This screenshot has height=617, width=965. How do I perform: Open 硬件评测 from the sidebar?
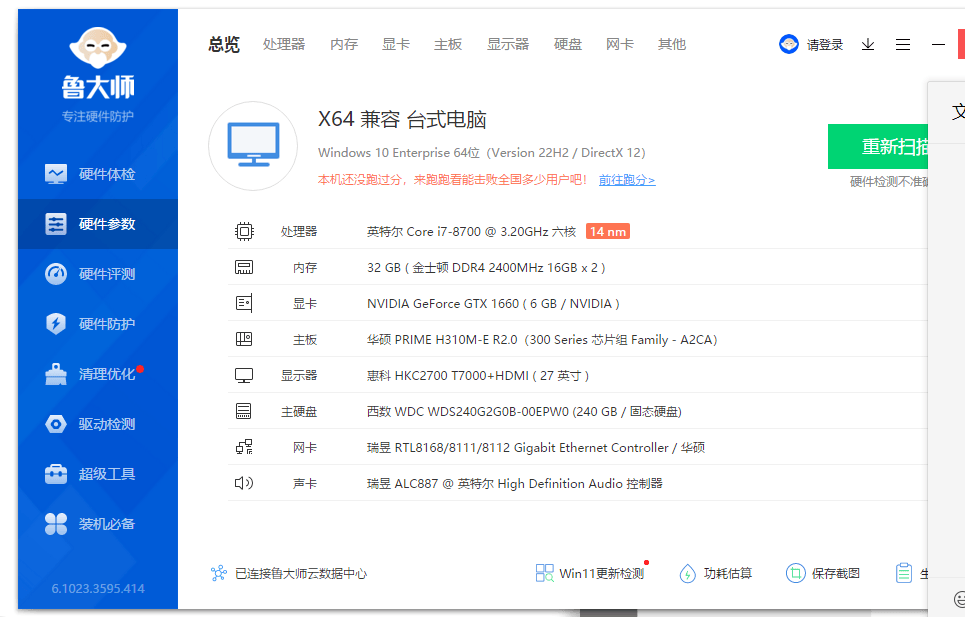(x=98, y=274)
